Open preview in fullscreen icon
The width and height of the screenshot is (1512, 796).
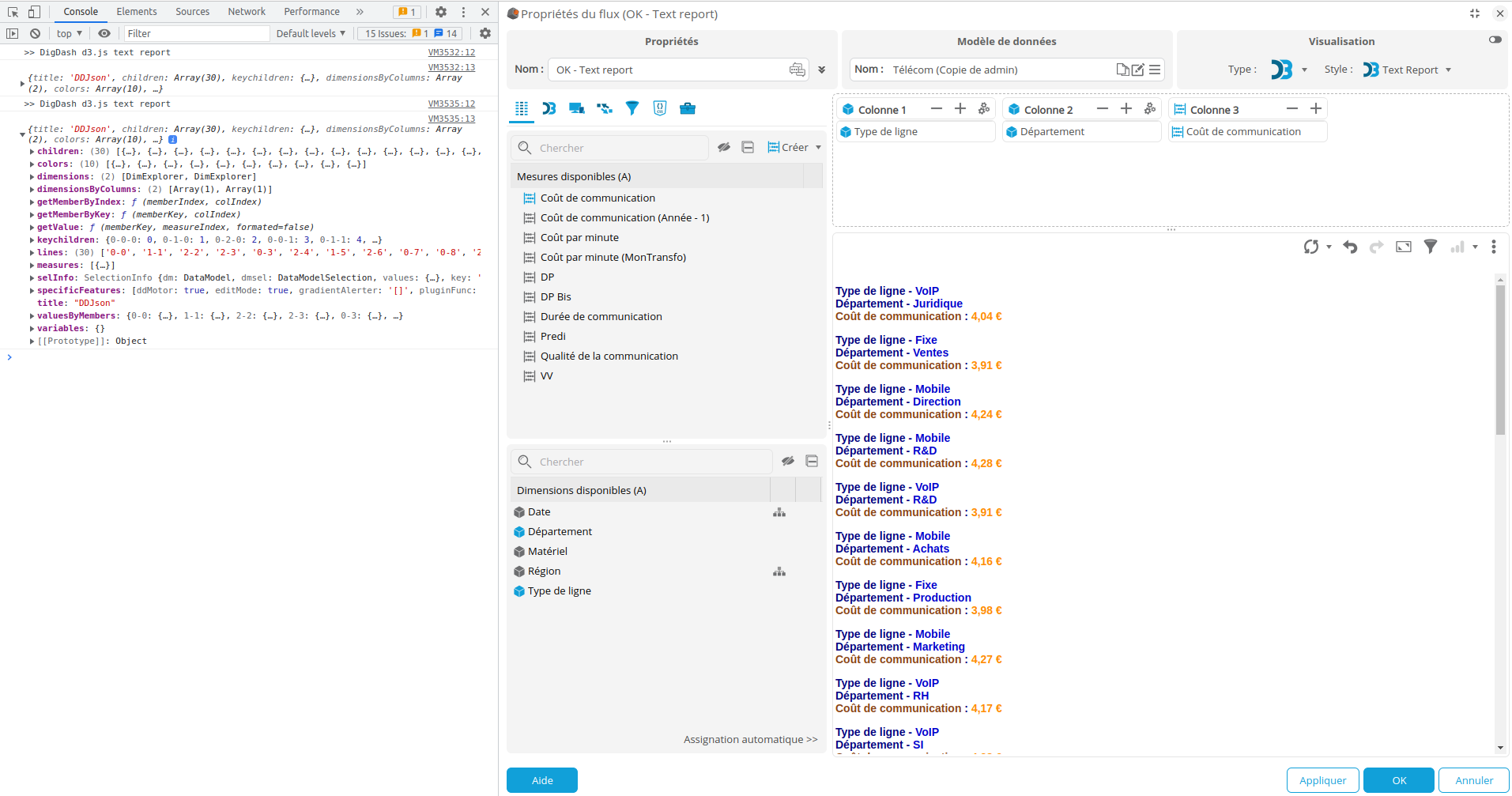click(1404, 247)
